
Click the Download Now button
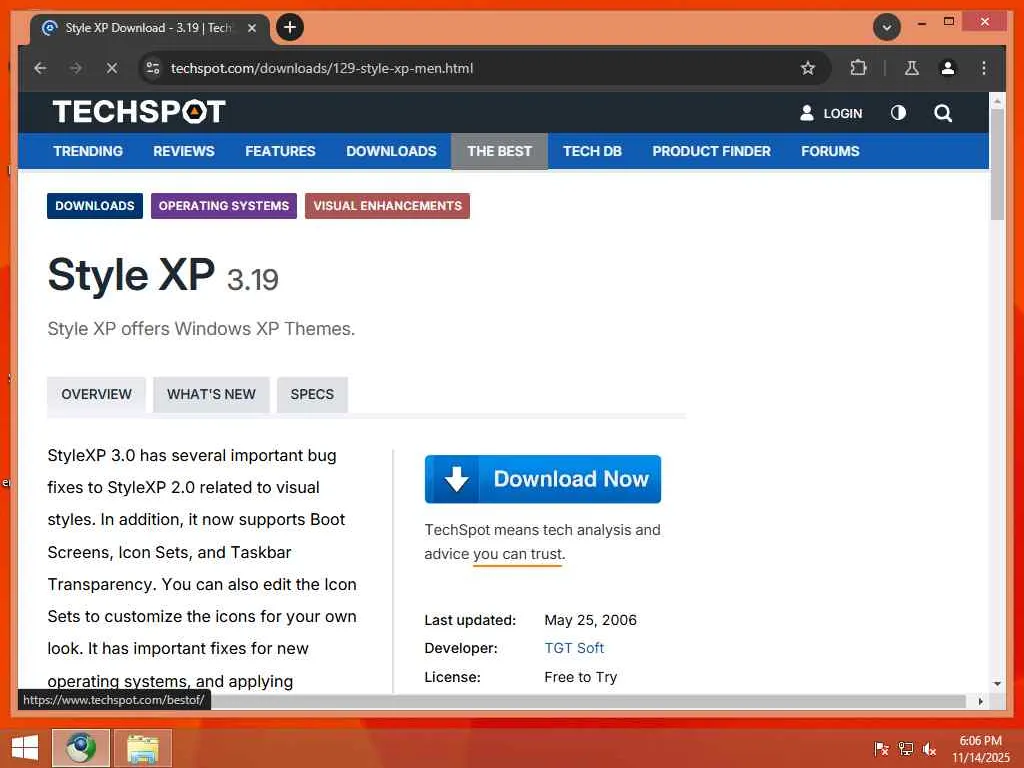coord(543,479)
